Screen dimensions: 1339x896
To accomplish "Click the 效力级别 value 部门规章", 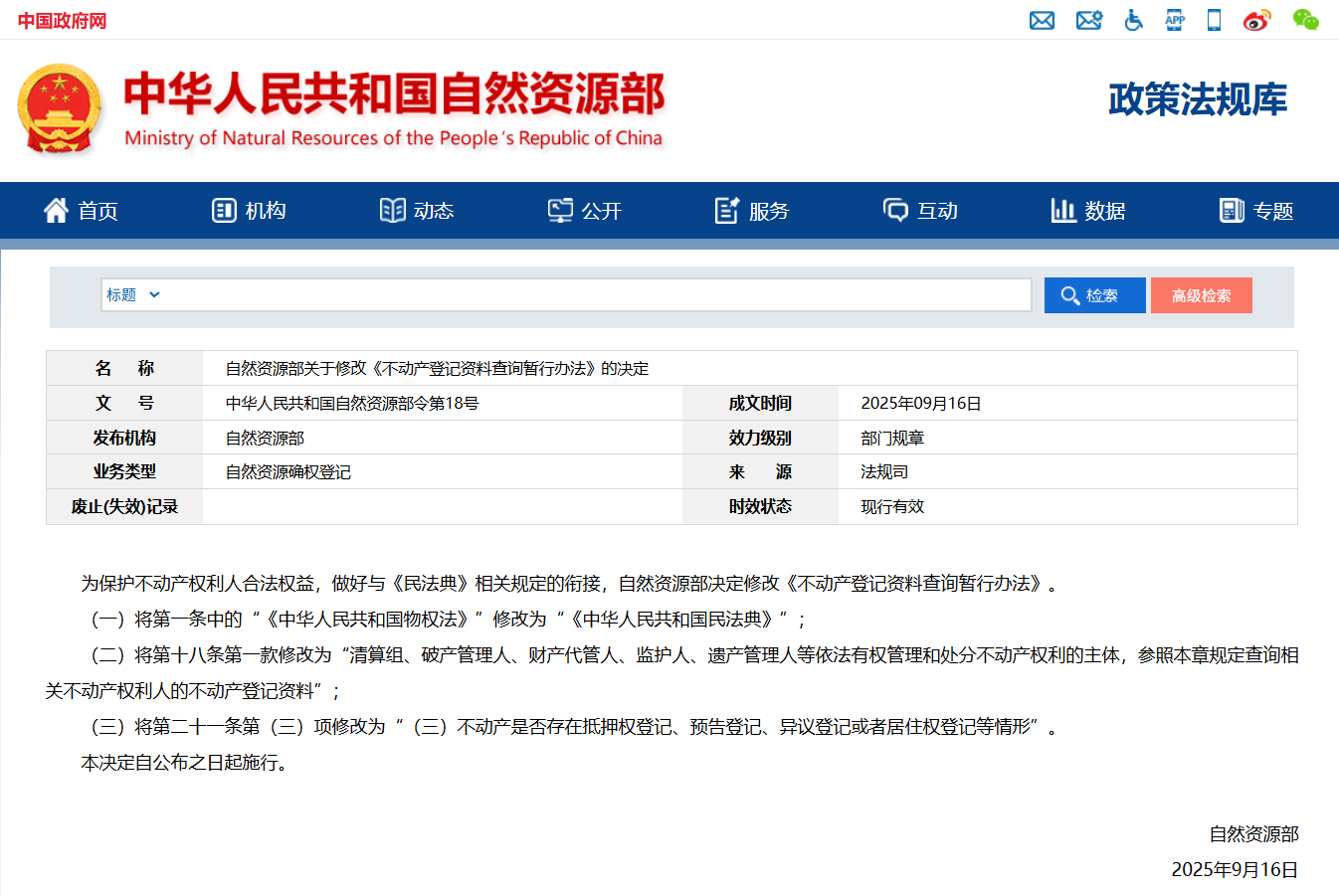I will [x=892, y=439].
